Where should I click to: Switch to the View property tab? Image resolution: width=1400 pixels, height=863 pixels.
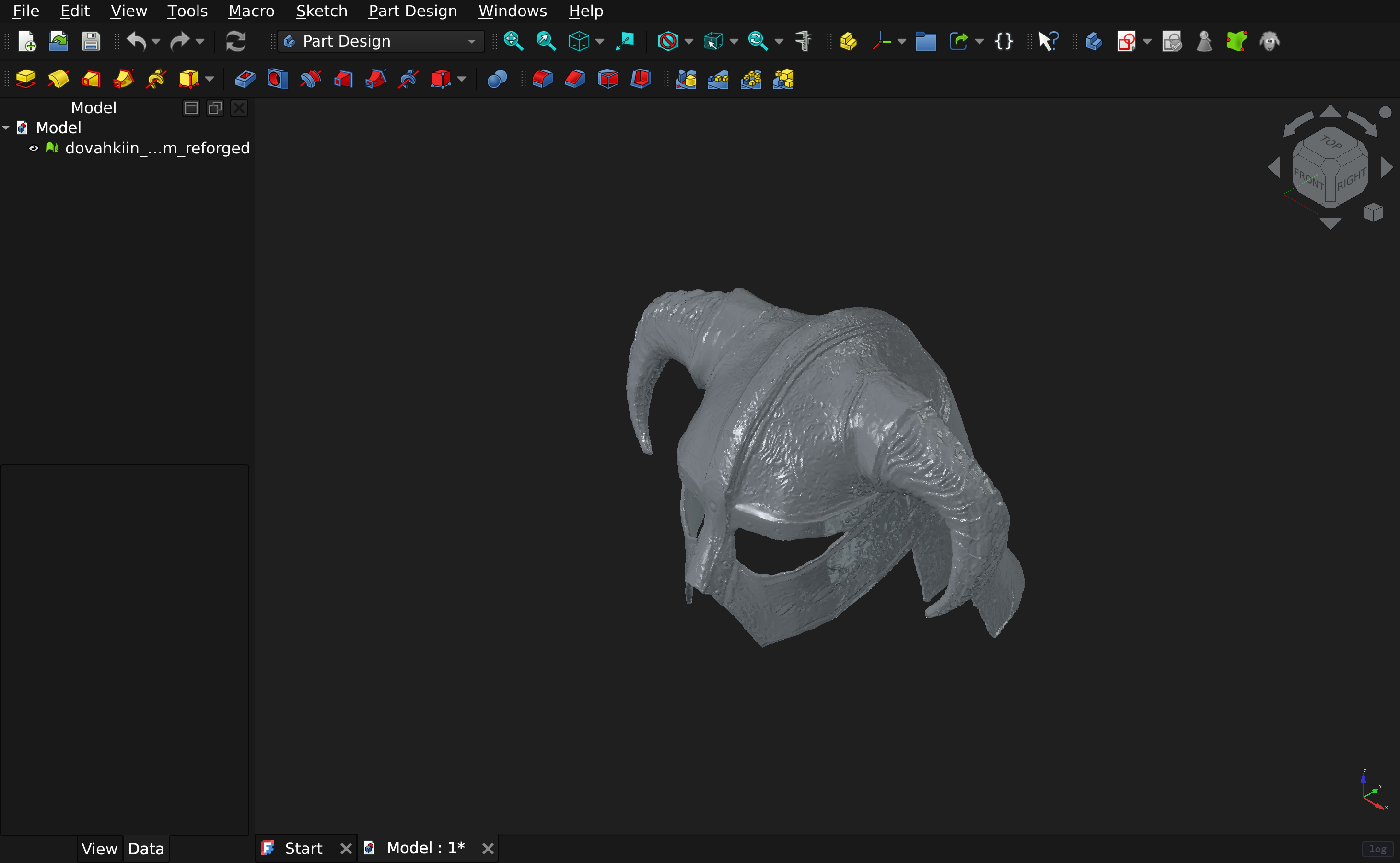coord(99,849)
